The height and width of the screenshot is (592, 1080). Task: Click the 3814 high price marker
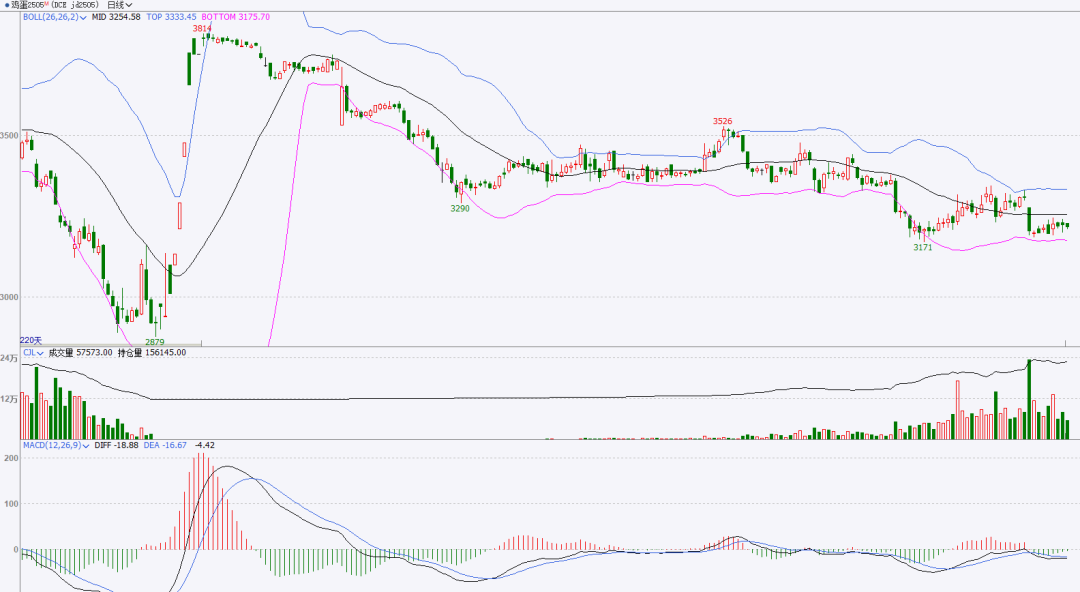click(x=202, y=29)
